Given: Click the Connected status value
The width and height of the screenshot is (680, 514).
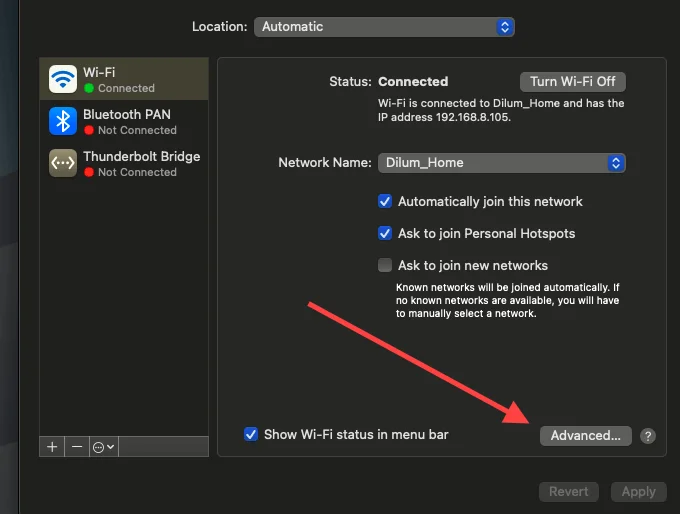Looking at the screenshot, I should pyautogui.click(x=413, y=82).
